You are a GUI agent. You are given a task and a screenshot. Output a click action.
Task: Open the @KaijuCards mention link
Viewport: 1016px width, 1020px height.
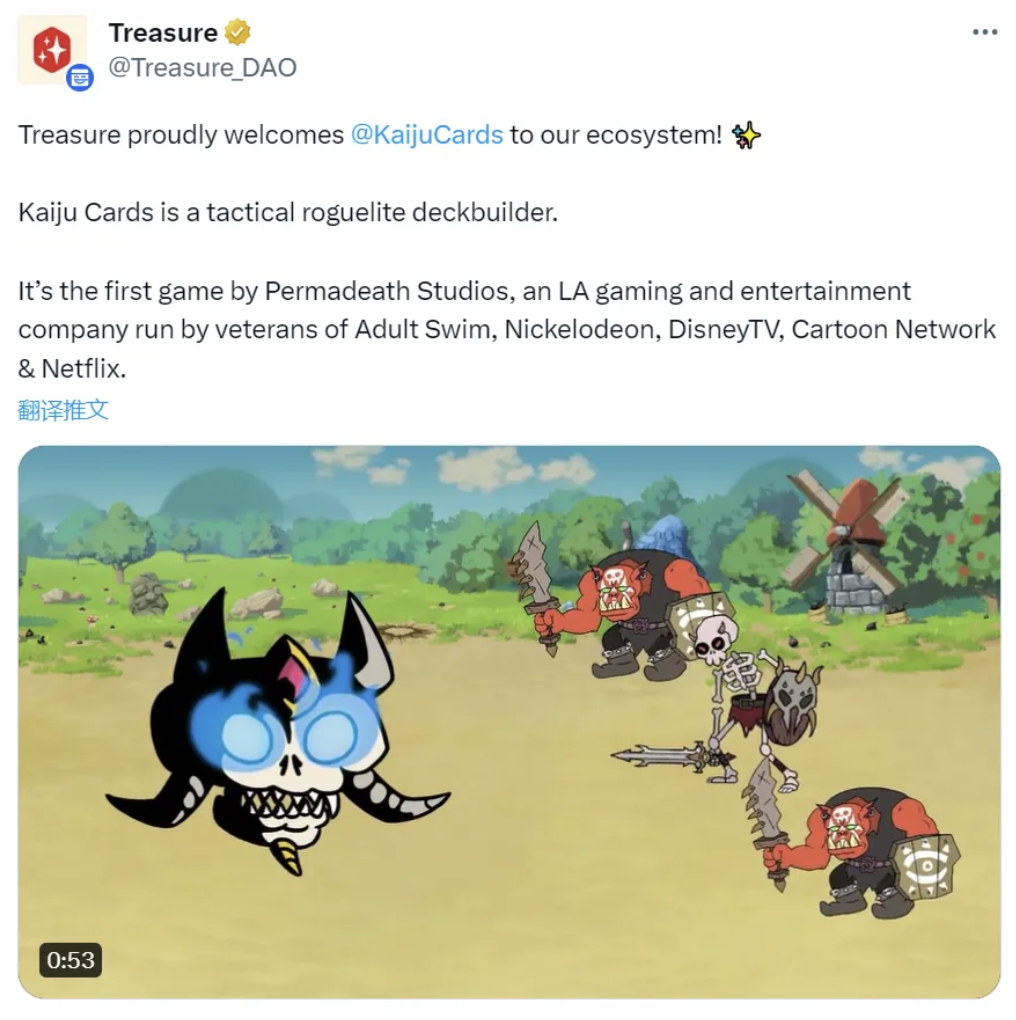427,135
